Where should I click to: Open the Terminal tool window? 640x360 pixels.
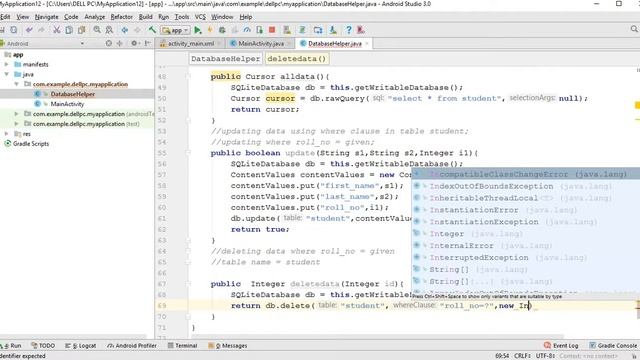point(182,345)
